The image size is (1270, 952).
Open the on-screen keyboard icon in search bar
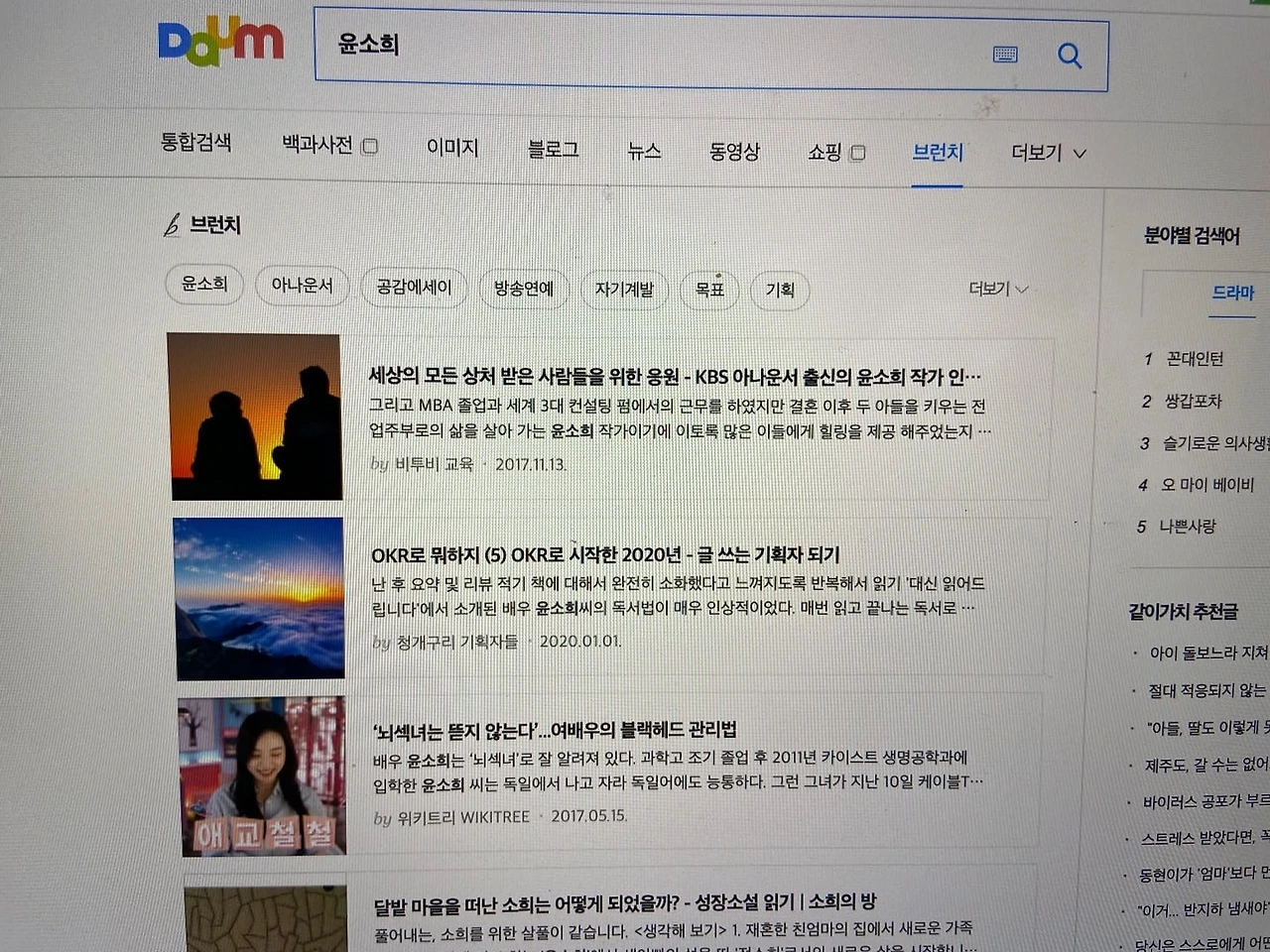(1005, 56)
